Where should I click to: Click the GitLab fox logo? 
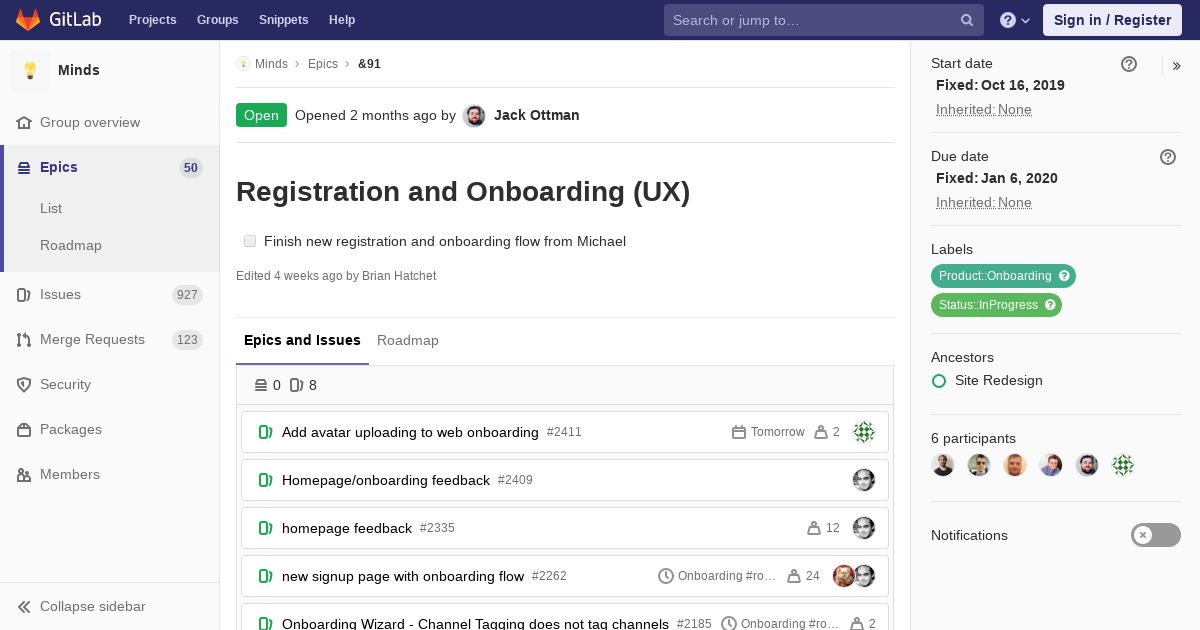tap(28, 20)
